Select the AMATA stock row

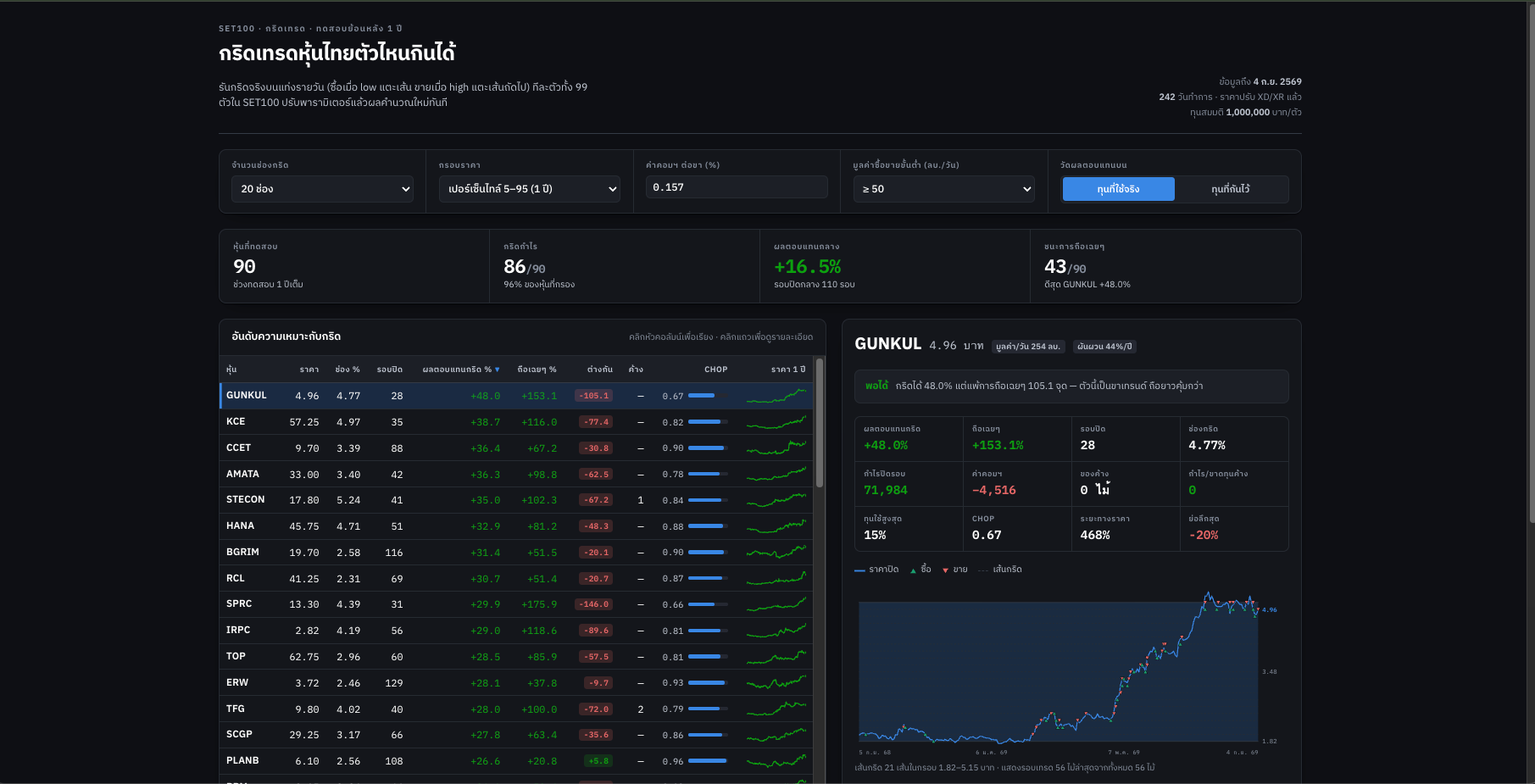coord(516,474)
